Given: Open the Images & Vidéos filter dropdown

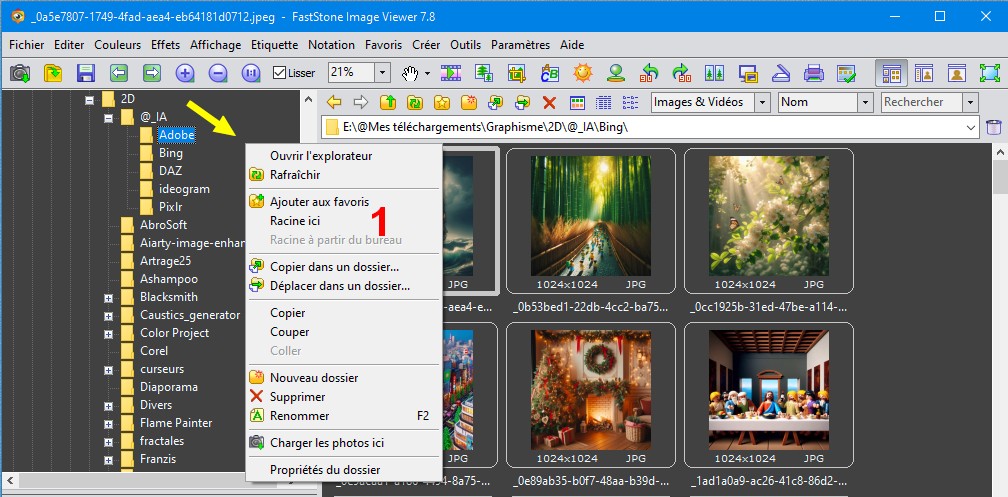Looking at the screenshot, I should coord(762,102).
